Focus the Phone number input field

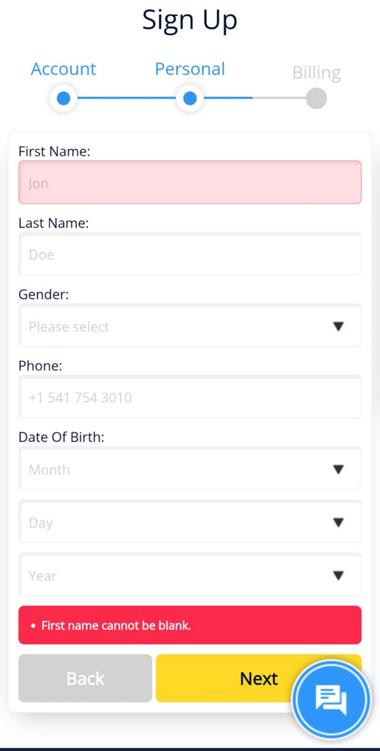coord(190,397)
